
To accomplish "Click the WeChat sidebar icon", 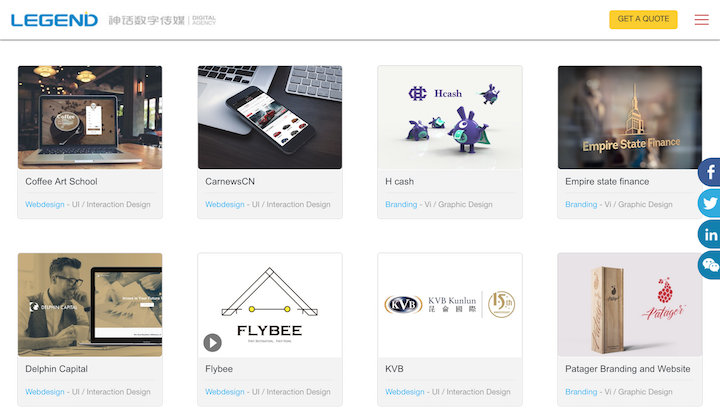I will coord(709,265).
